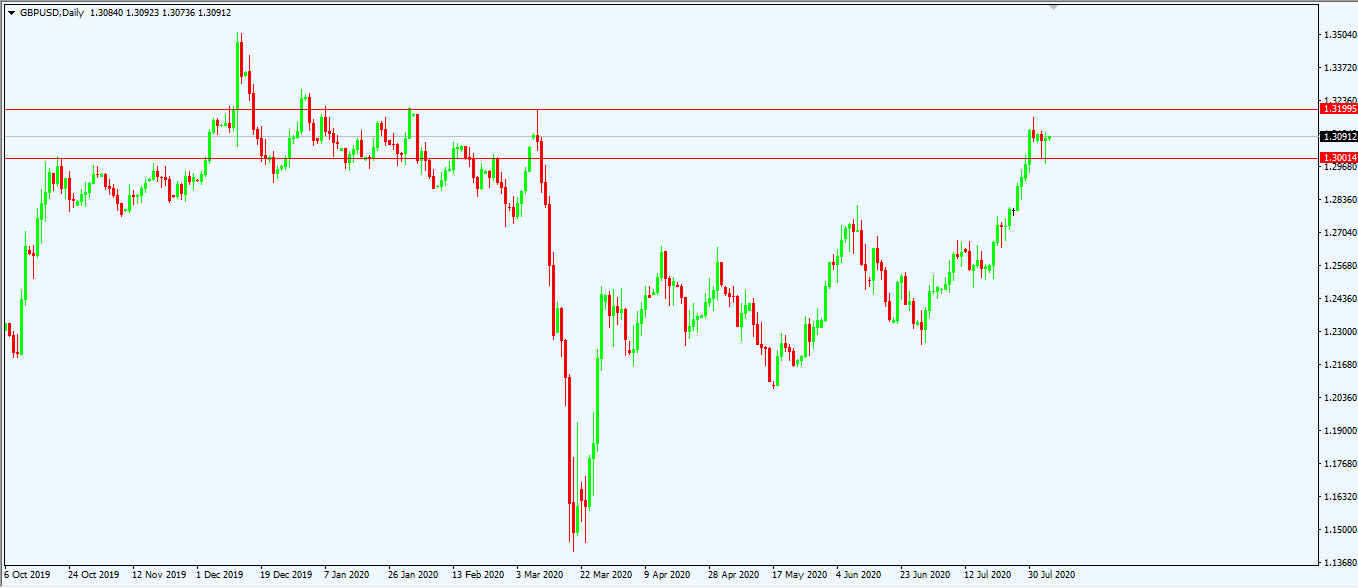The width and height of the screenshot is (1358, 588).
Task: Click the 22 Mar 2020 date label
Action: (x=606, y=576)
